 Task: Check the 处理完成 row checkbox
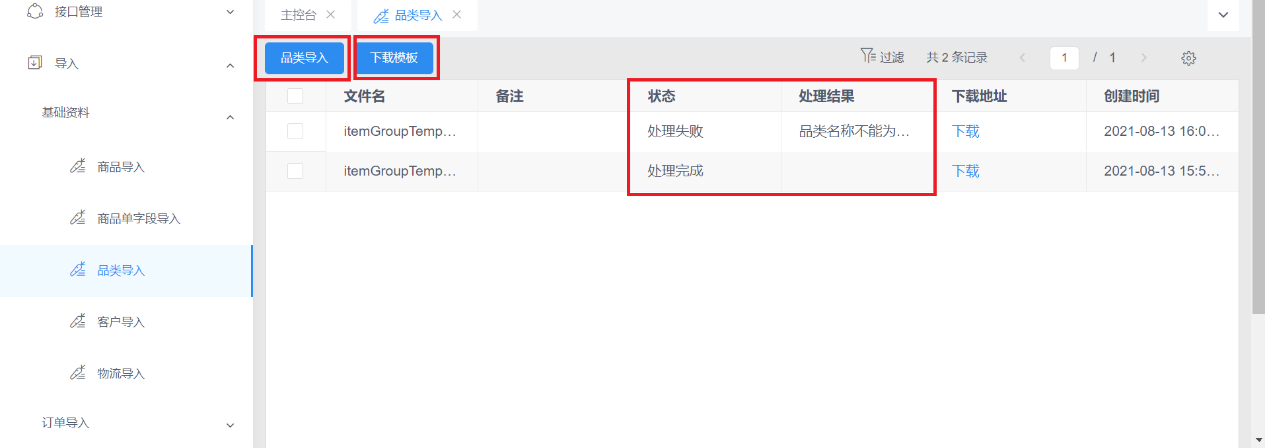(x=295, y=171)
